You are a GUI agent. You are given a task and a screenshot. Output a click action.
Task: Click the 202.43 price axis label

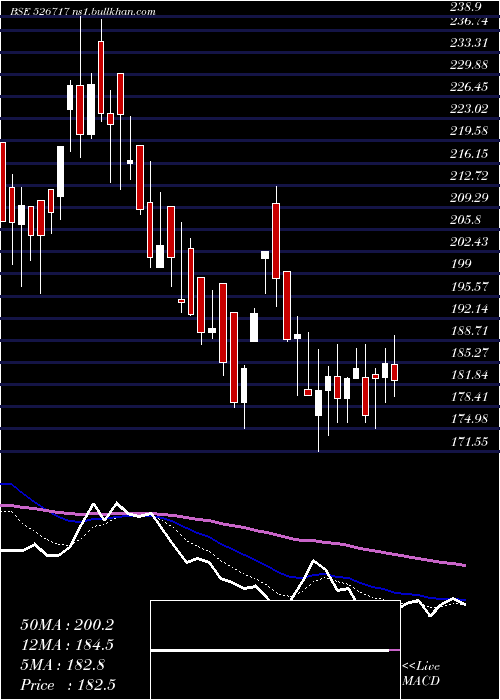coord(468,242)
